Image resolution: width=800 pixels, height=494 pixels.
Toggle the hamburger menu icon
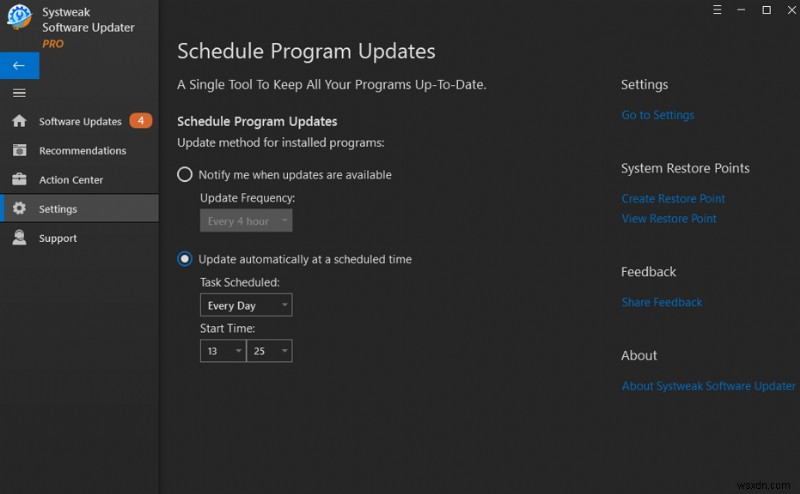point(19,93)
